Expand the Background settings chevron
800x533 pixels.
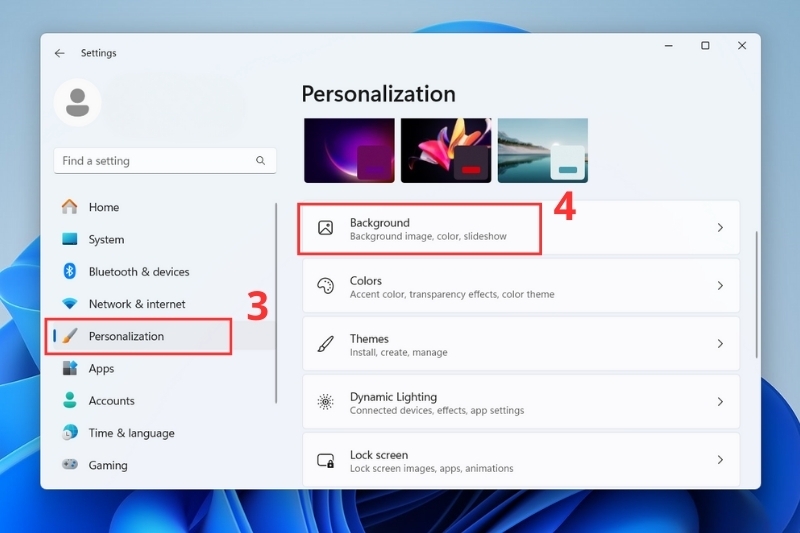point(720,227)
